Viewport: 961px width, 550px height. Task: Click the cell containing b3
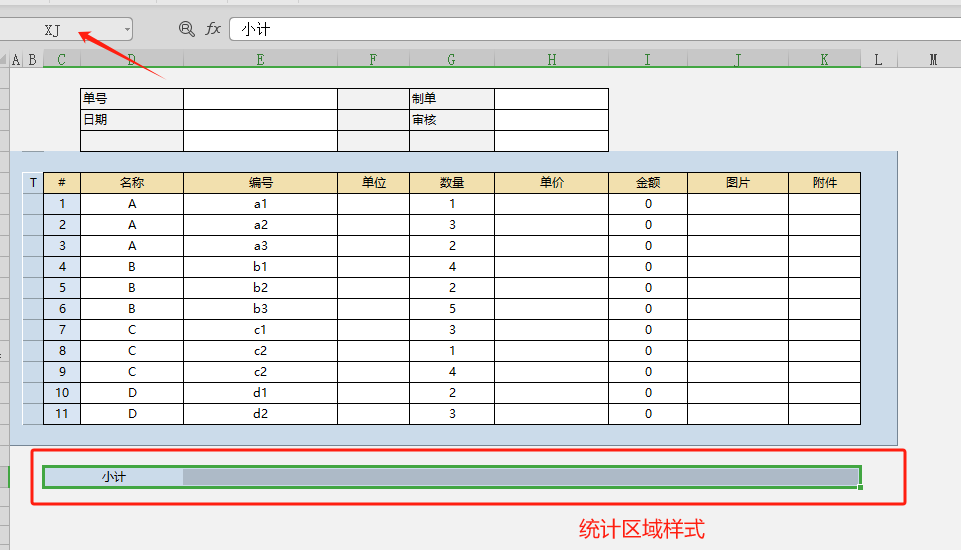coord(260,309)
